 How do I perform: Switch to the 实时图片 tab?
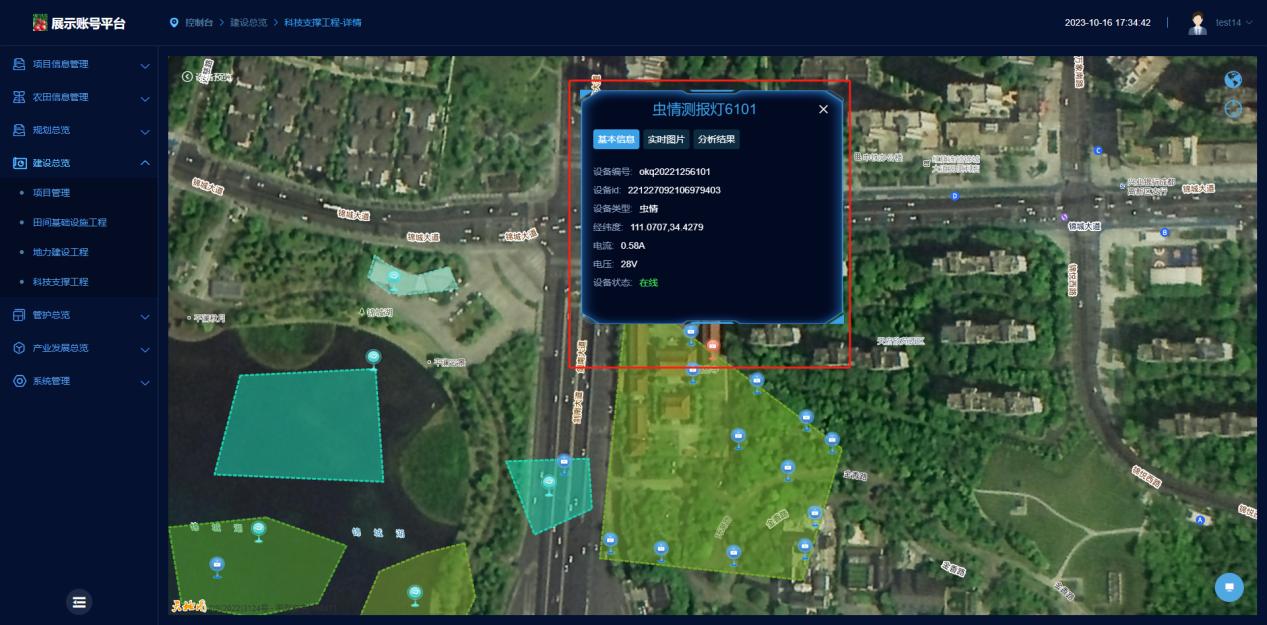[x=666, y=139]
